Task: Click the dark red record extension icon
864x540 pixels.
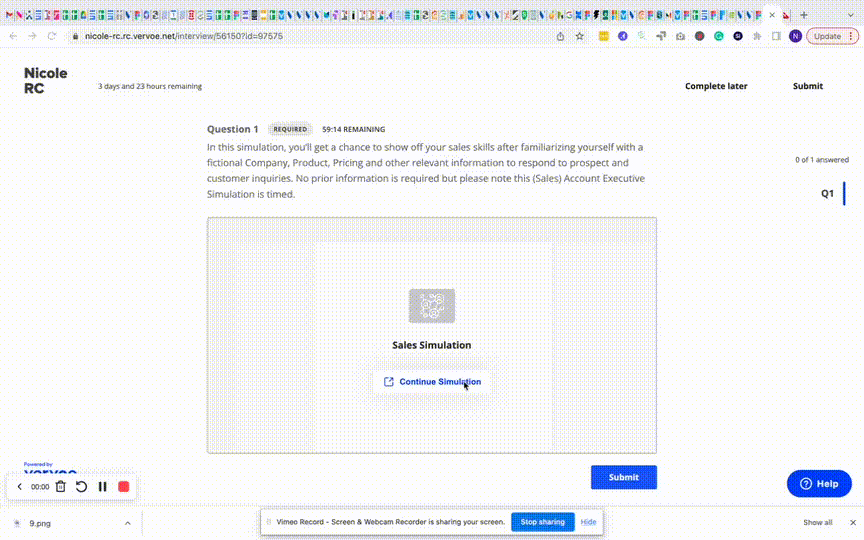Action: (699, 36)
